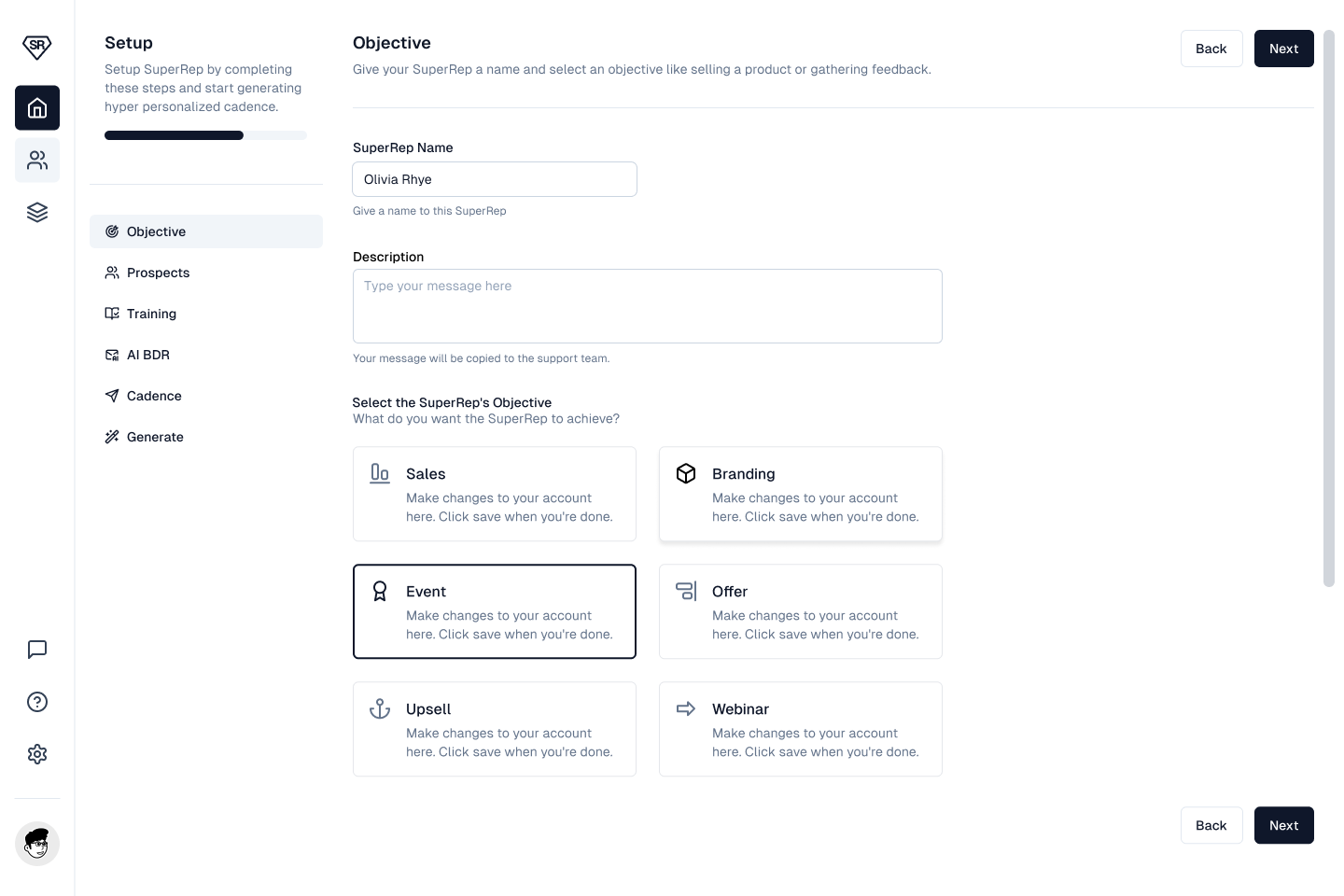The image size is (1344, 896).
Task: Go to the Prospects setup step
Action: [x=158, y=273]
